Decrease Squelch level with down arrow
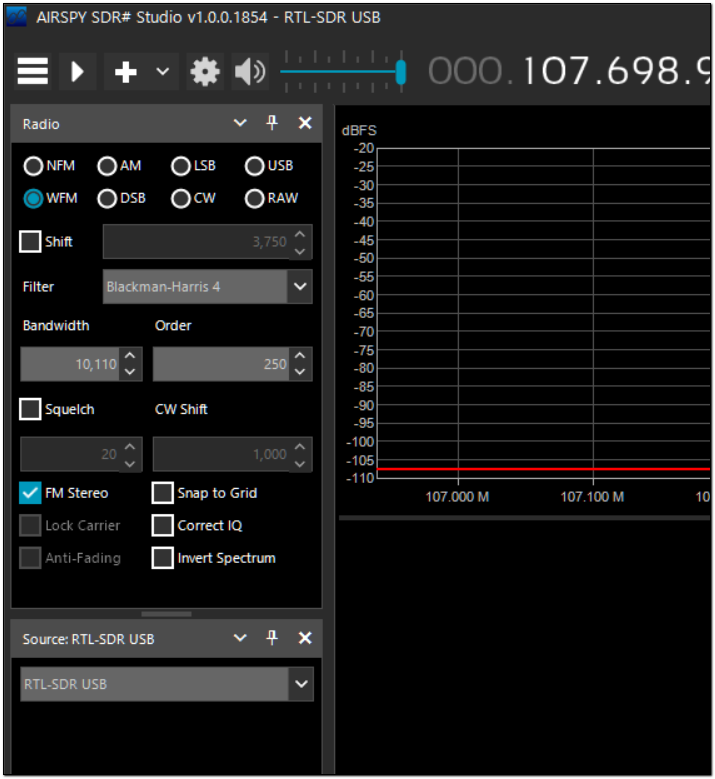This screenshot has height=779, width=715. (x=130, y=464)
